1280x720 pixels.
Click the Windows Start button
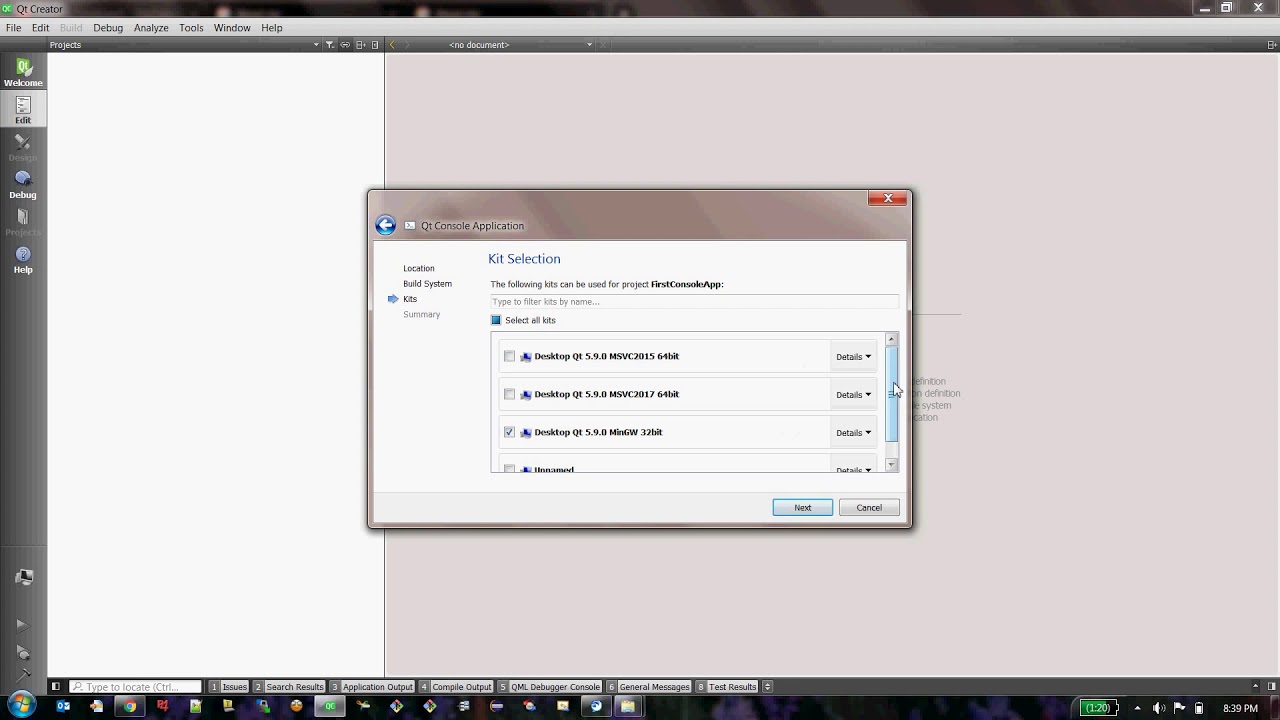22,706
